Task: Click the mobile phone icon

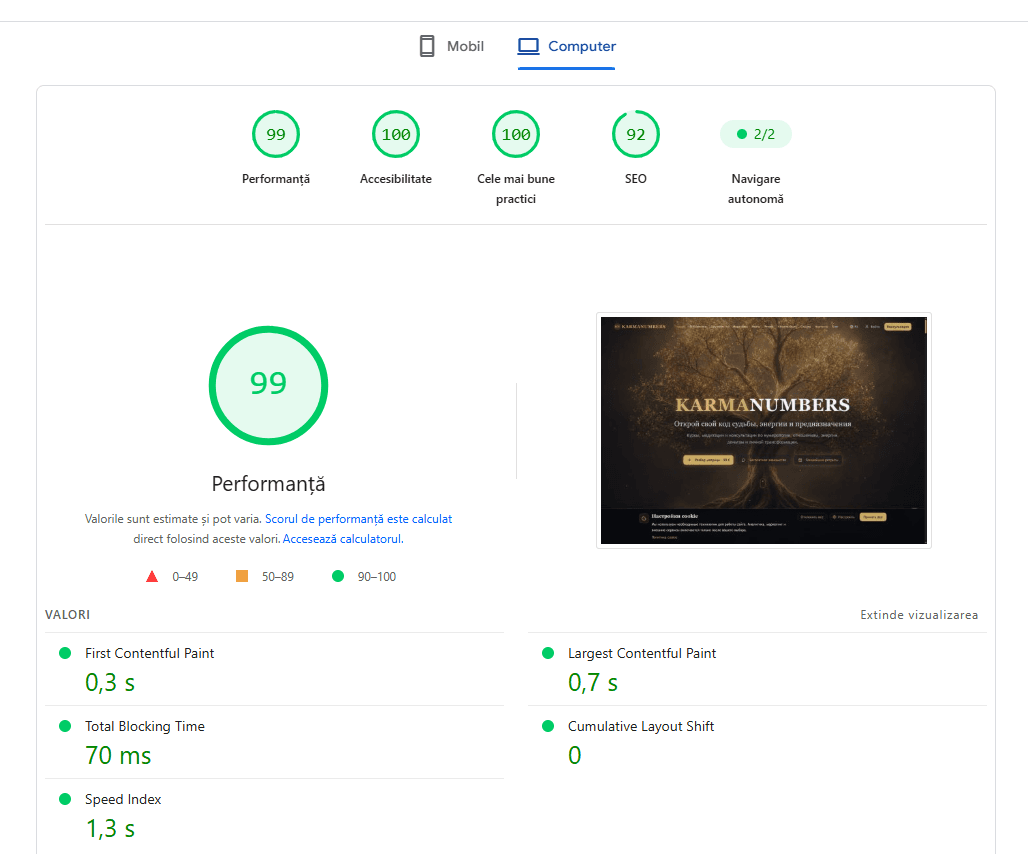Action: [x=427, y=46]
